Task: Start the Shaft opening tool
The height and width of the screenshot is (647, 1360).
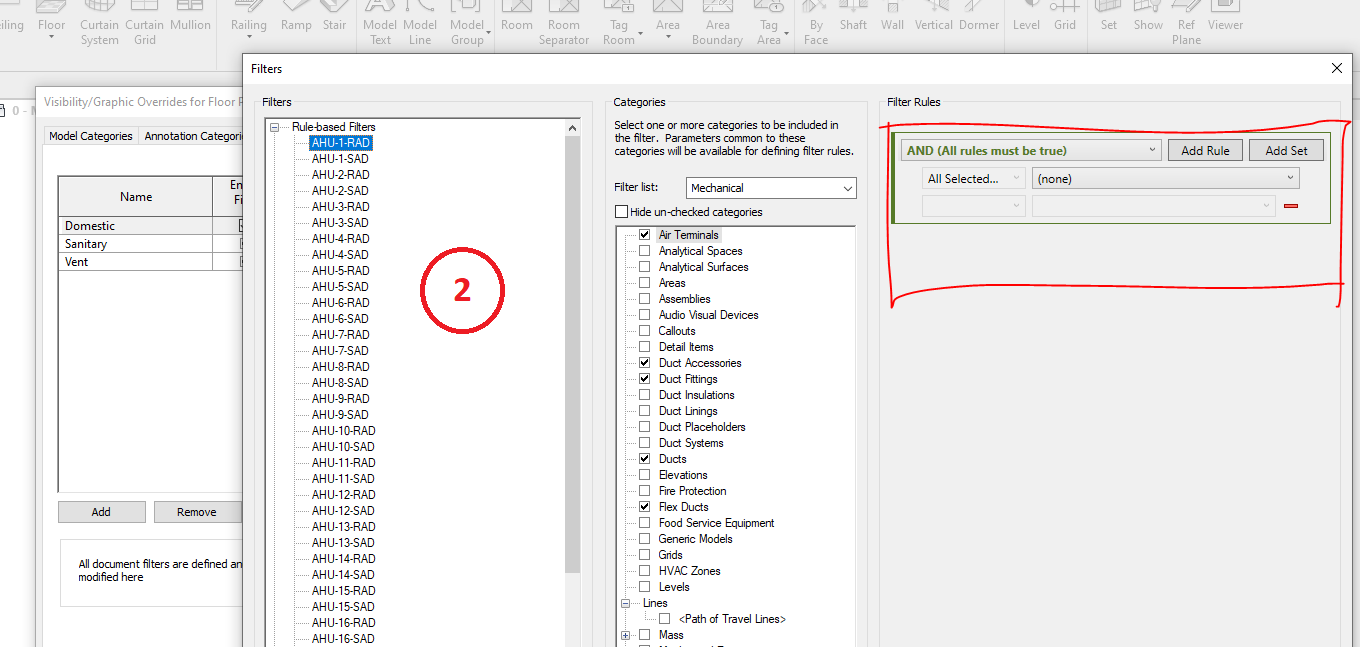Action: [x=853, y=18]
